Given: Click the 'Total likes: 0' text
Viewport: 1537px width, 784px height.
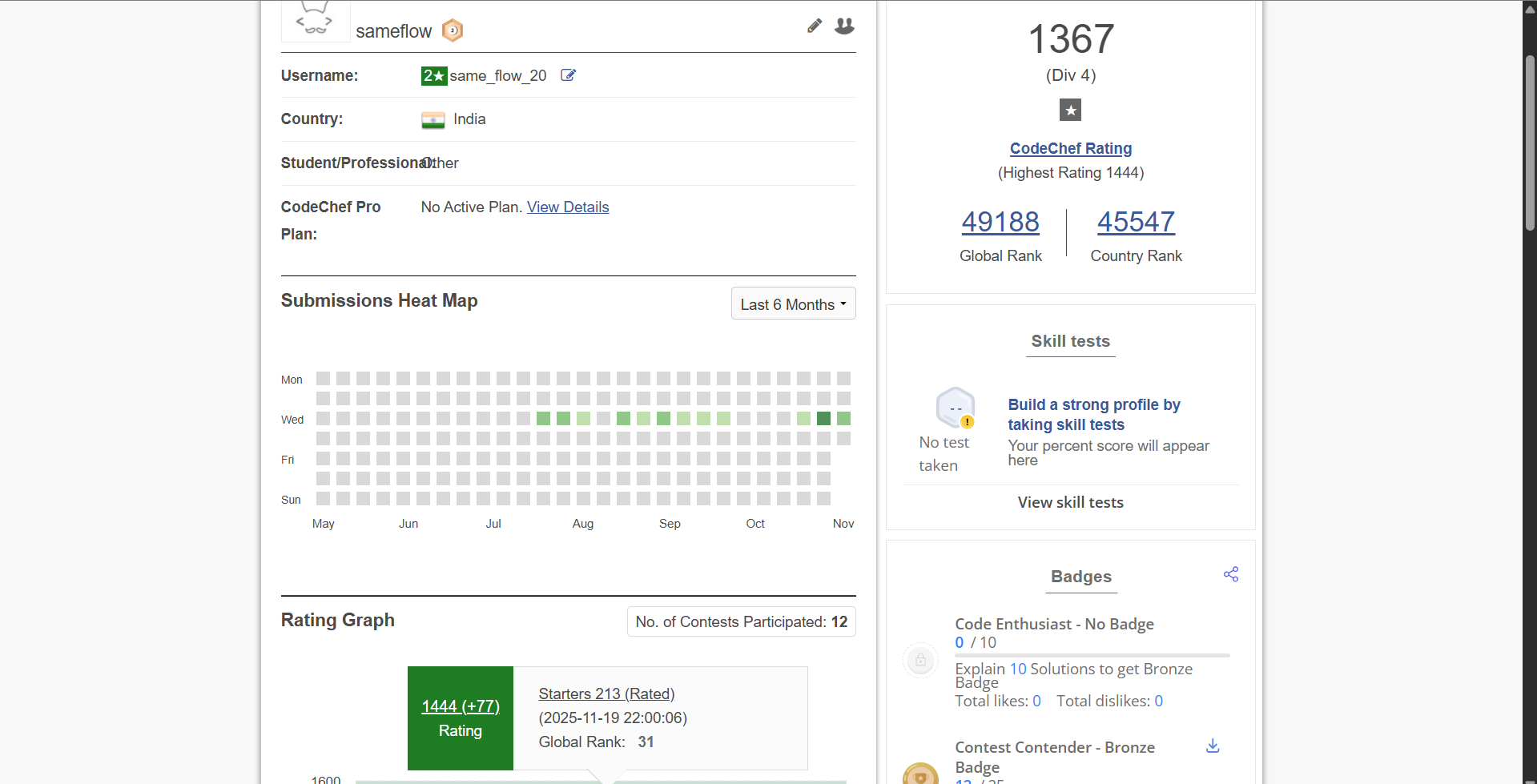Looking at the screenshot, I should tap(998, 701).
